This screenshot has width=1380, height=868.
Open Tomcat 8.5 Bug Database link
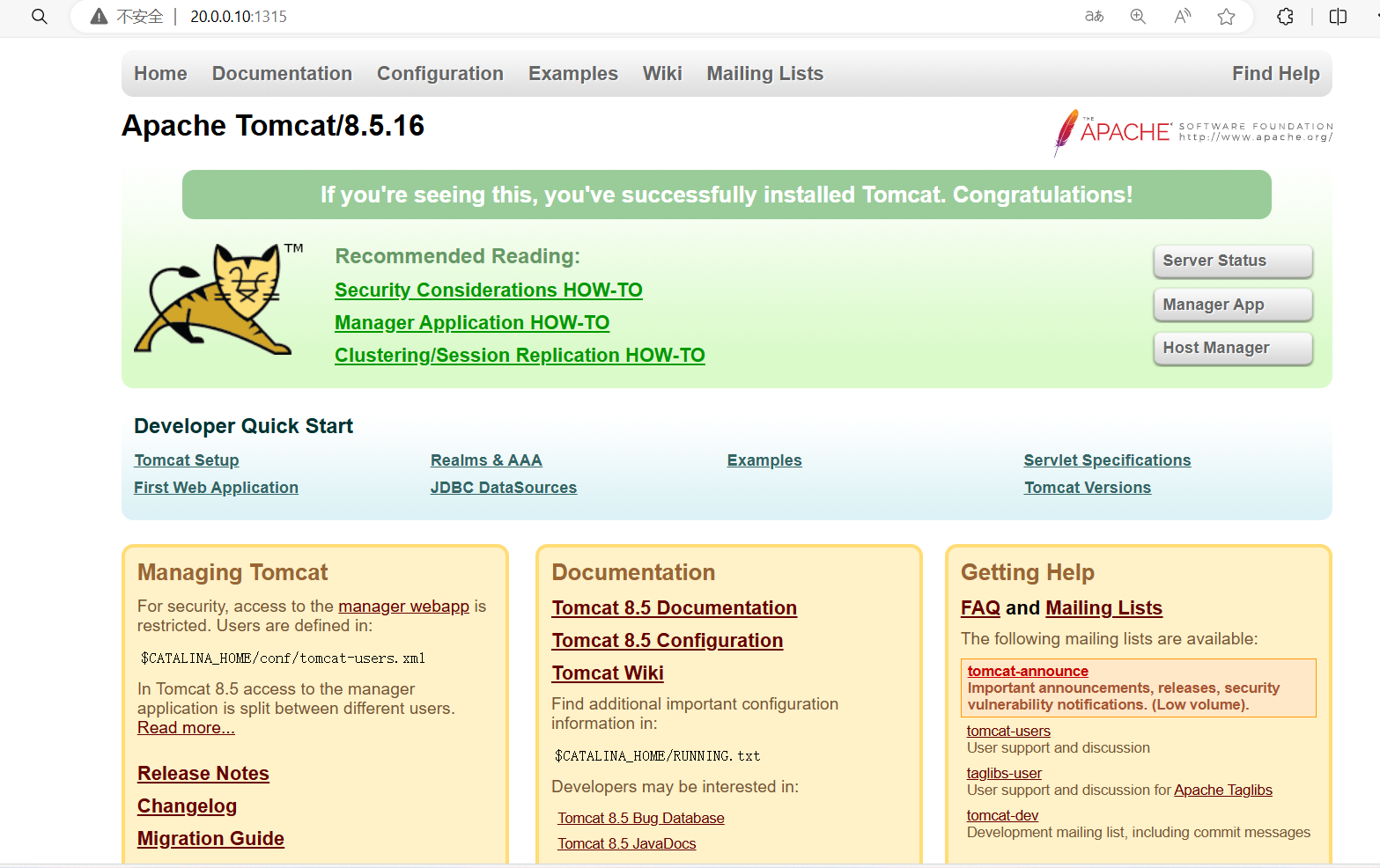pyautogui.click(x=641, y=819)
